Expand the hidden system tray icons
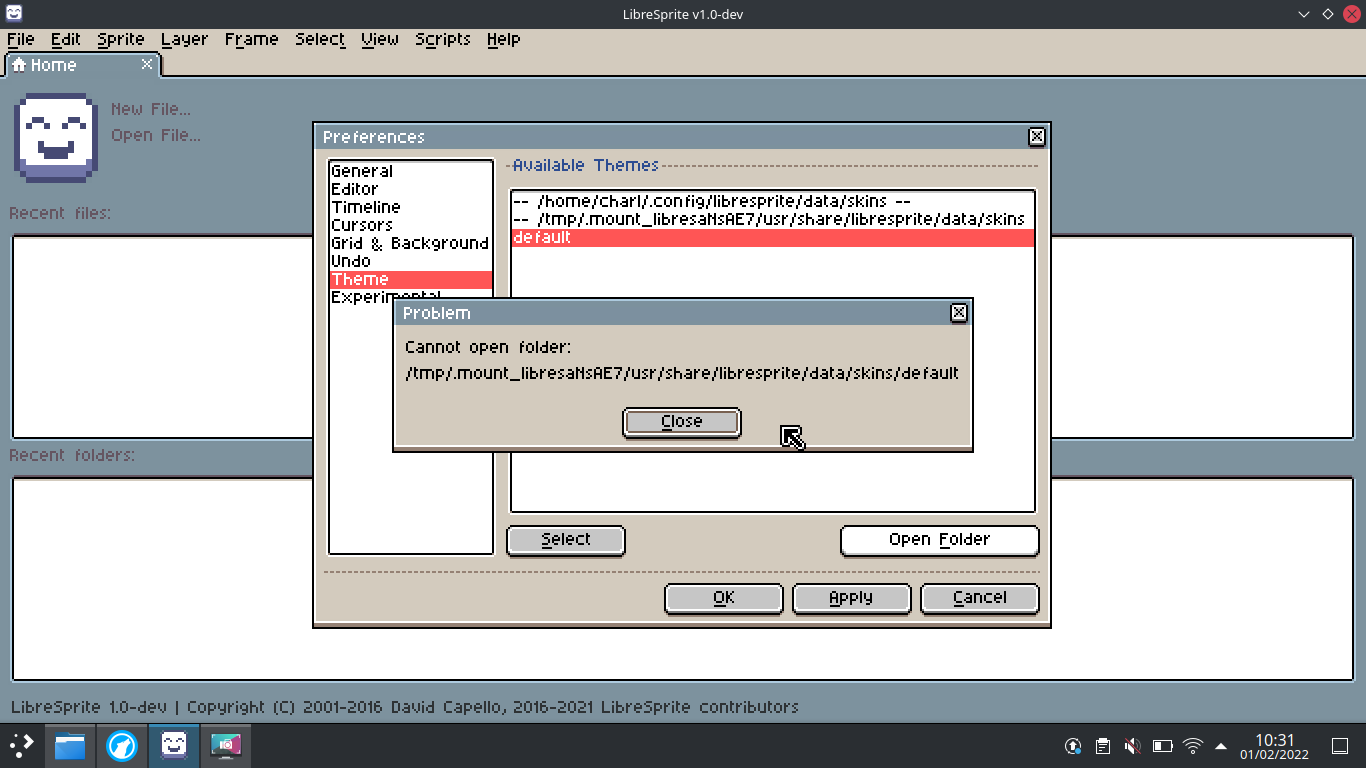Image resolution: width=1366 pixels, height=768 pixels. (x=1221, y=745)
